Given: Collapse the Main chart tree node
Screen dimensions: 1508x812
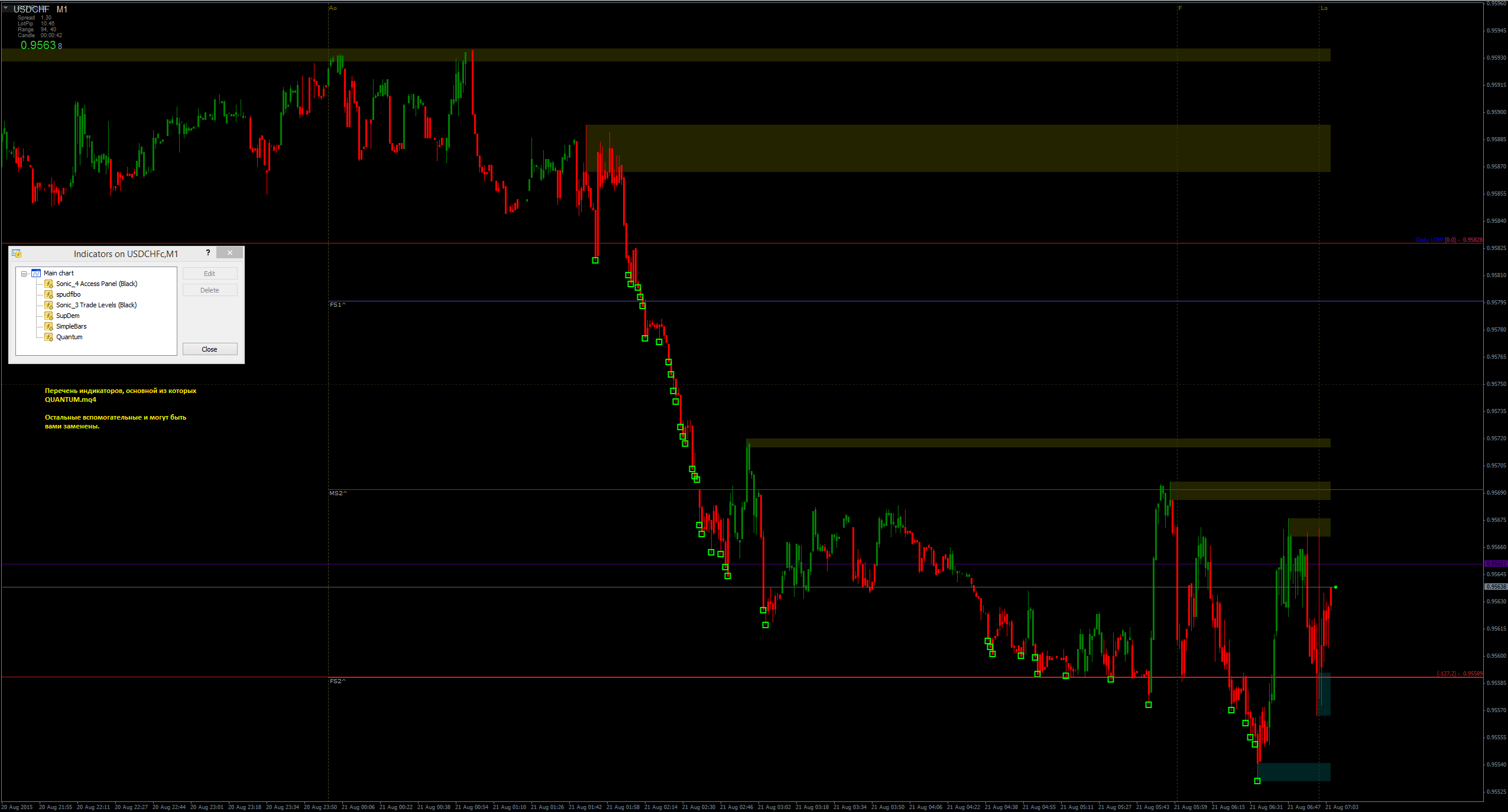Looking at the screenshot, I should (x=24, y=274).
